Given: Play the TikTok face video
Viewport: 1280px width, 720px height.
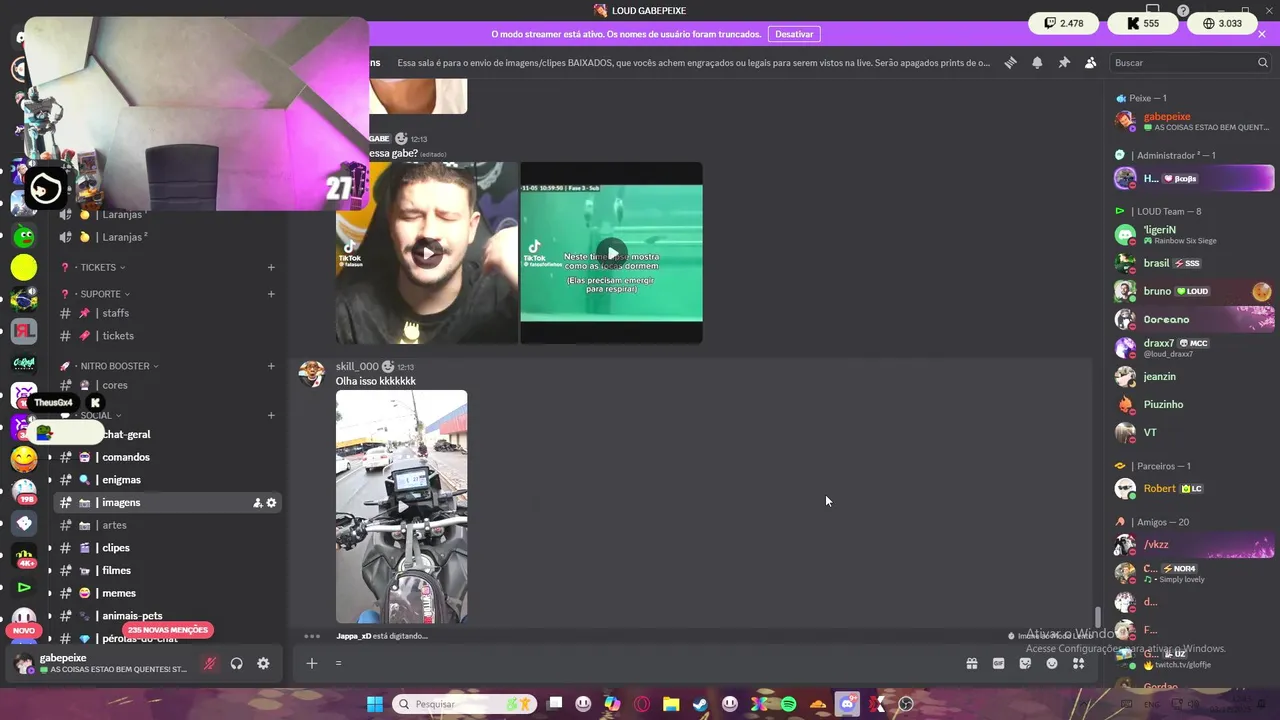Looking at the screenshot, I should (x=427, y=253).
